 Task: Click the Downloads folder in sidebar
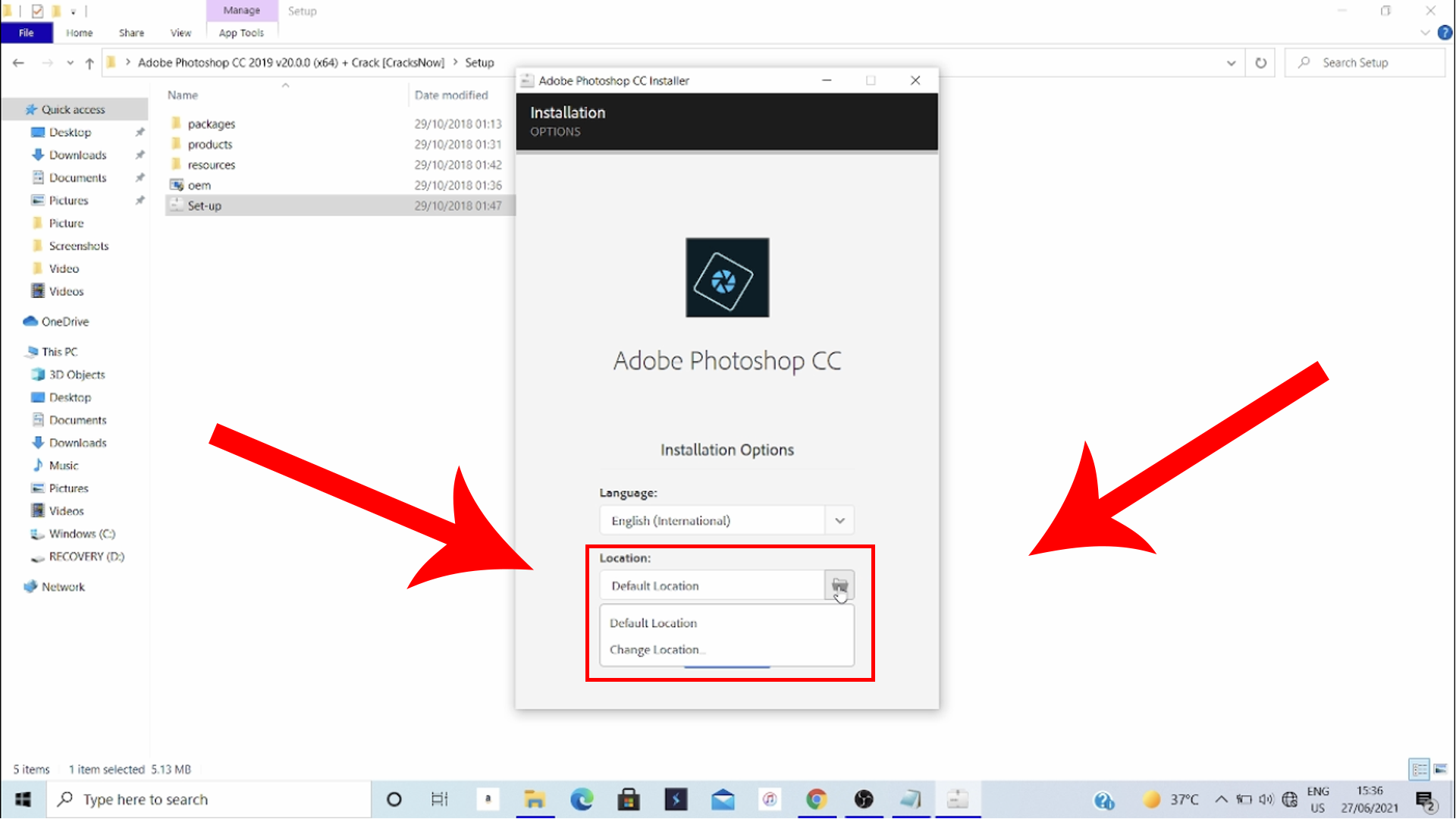pyautogui.click(x=78, y=154)
